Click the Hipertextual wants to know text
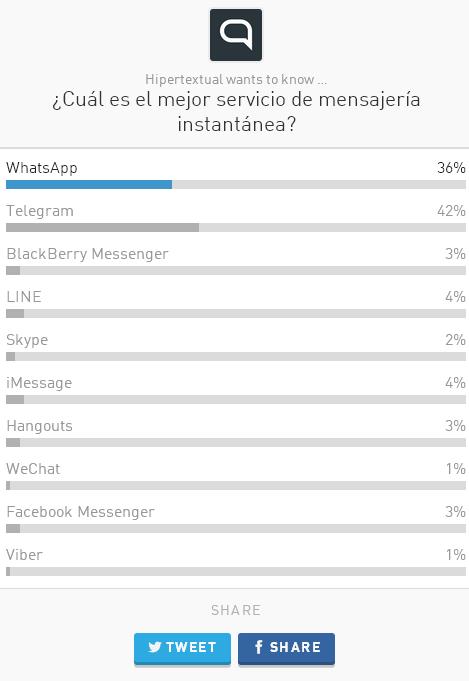This screenshot has width=469, height=681. pos(236,79)
